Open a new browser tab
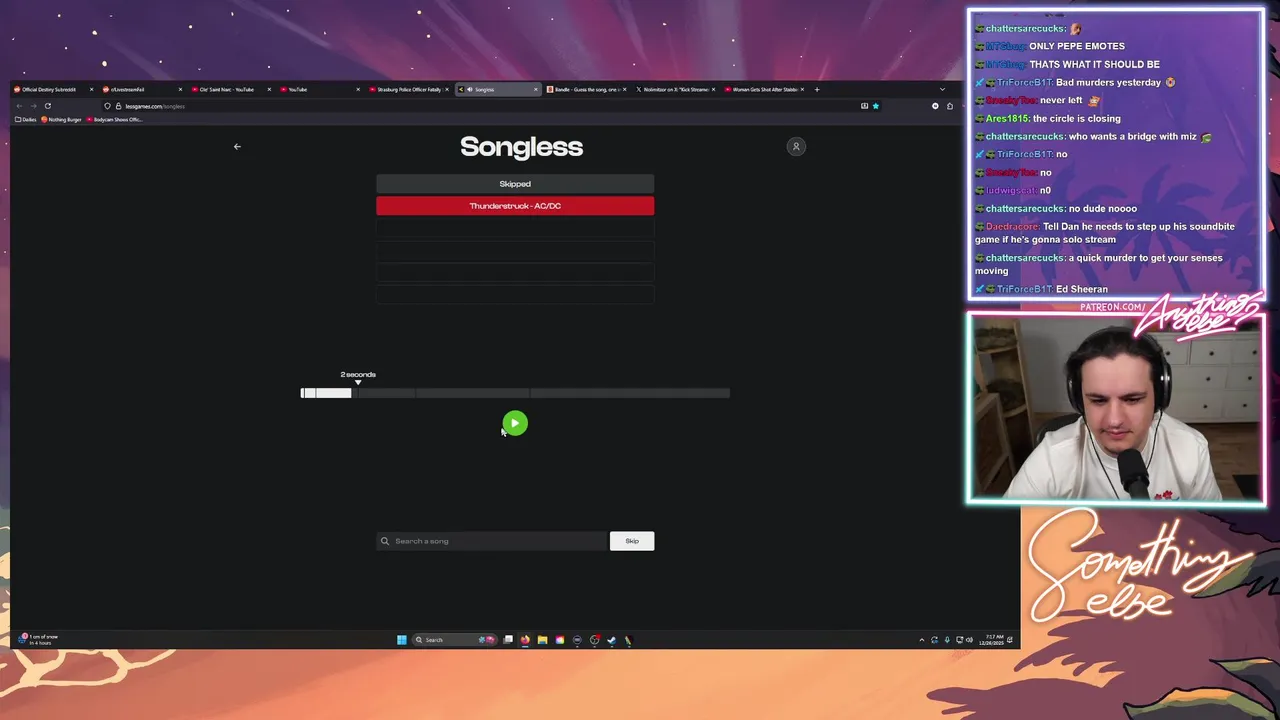This screenshot has width=1280, height=720. pyautogui.click(x=817, y=89)
